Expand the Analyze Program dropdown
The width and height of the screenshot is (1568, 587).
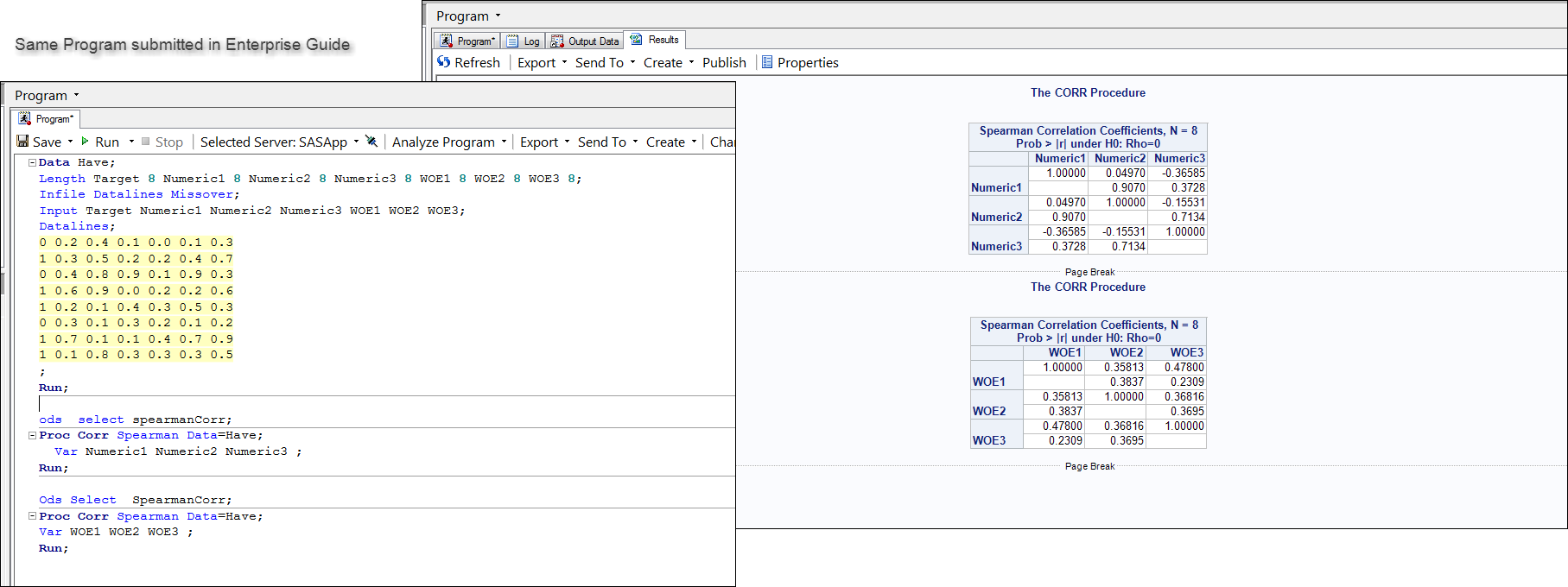coord(504,142)
